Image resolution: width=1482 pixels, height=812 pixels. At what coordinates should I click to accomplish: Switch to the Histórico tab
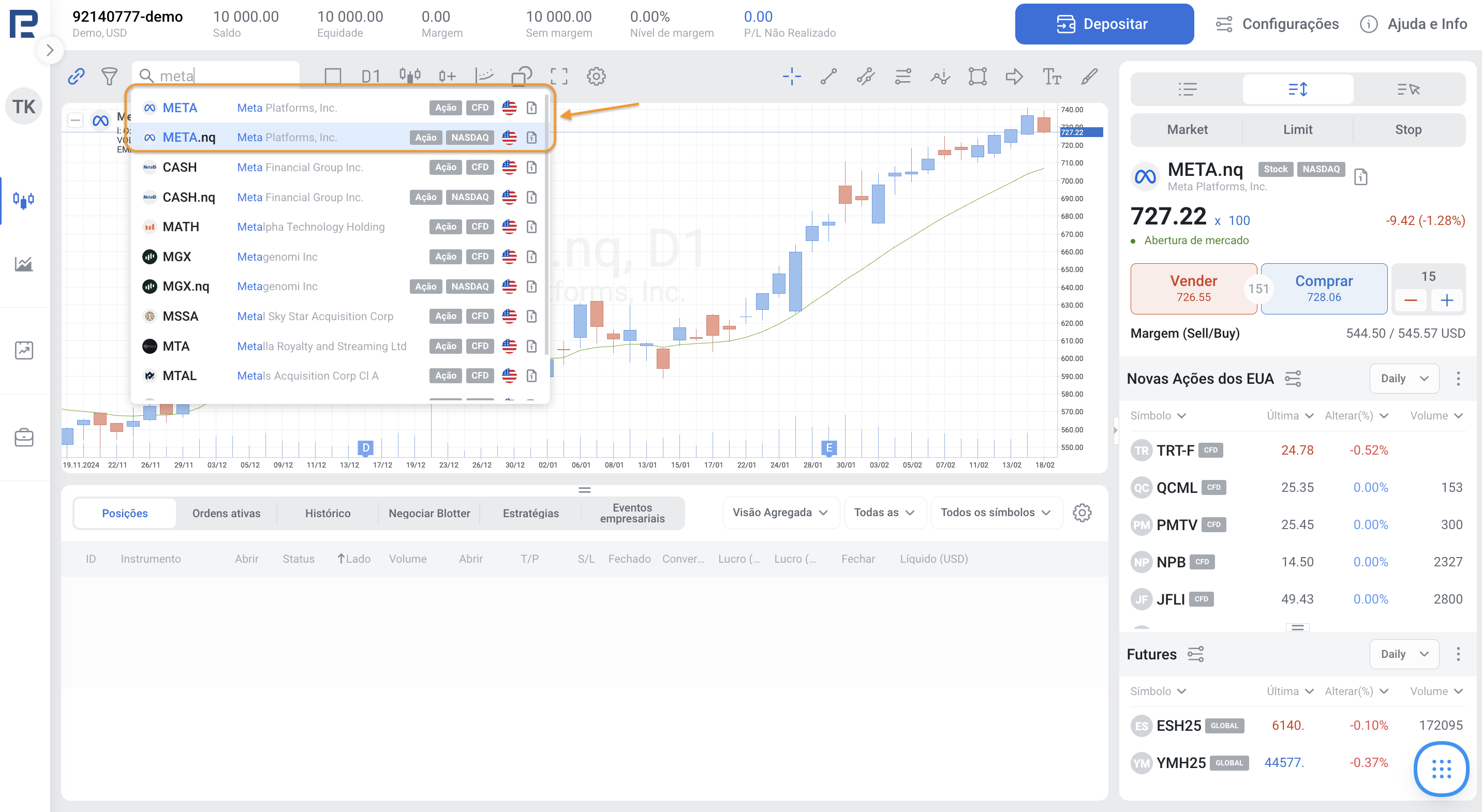[328, 513]
